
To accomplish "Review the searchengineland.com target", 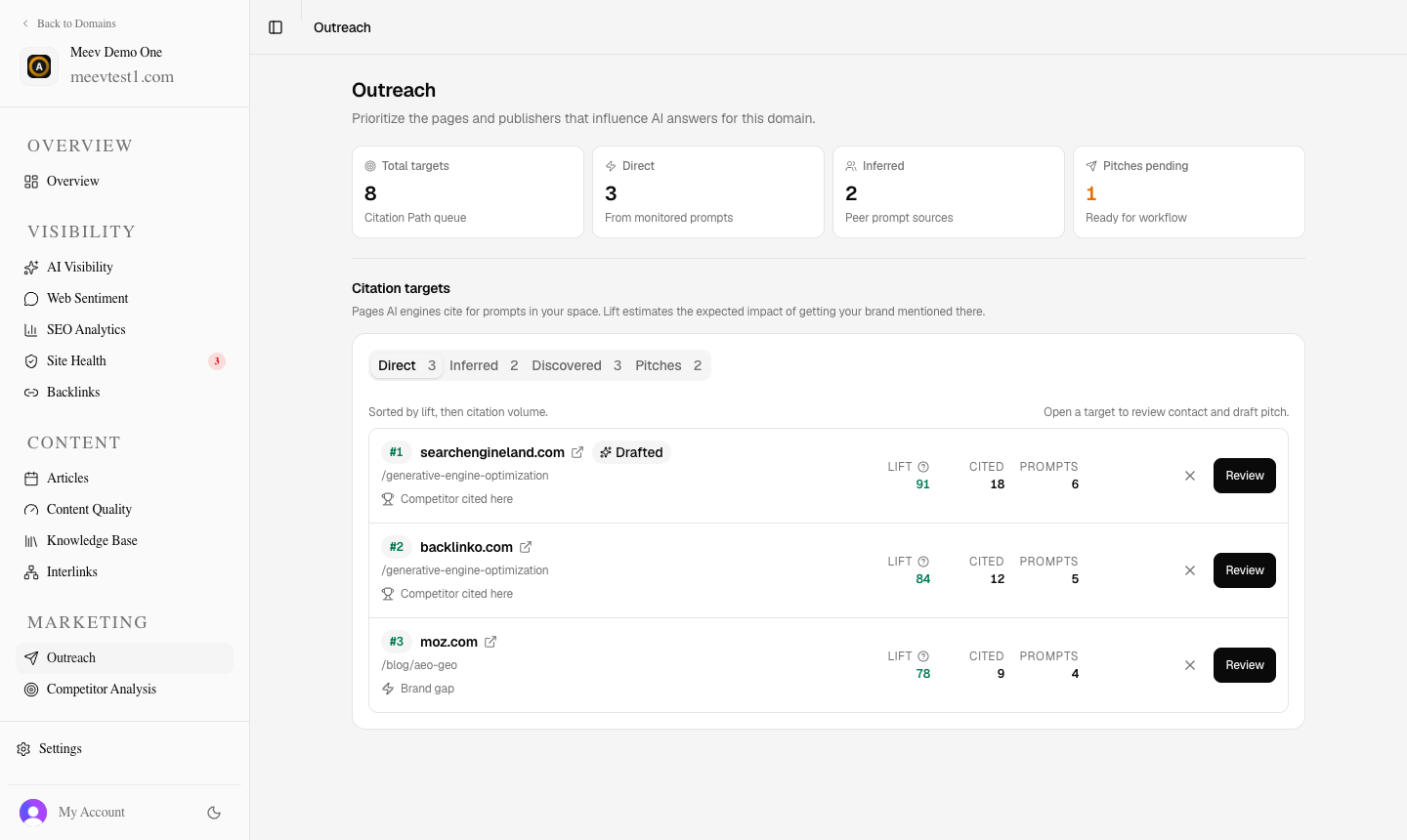I will (1245, 476).
